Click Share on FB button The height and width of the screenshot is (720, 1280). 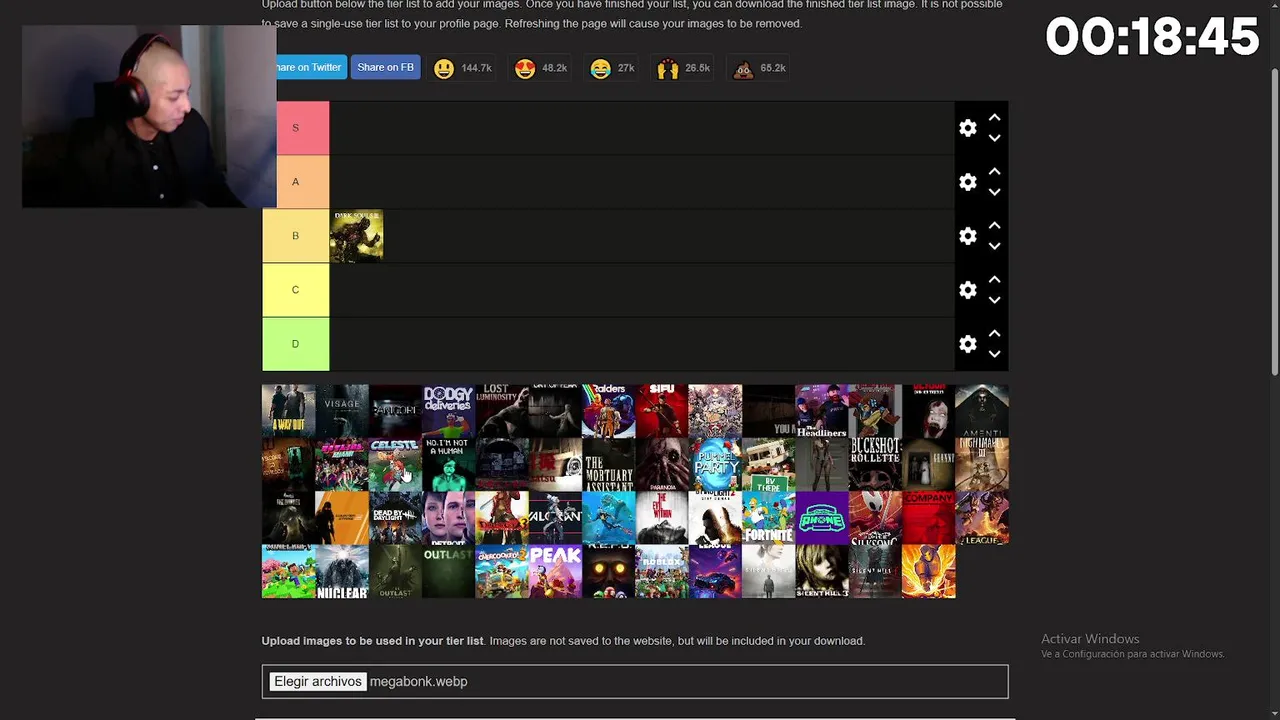tap(385, 67)
